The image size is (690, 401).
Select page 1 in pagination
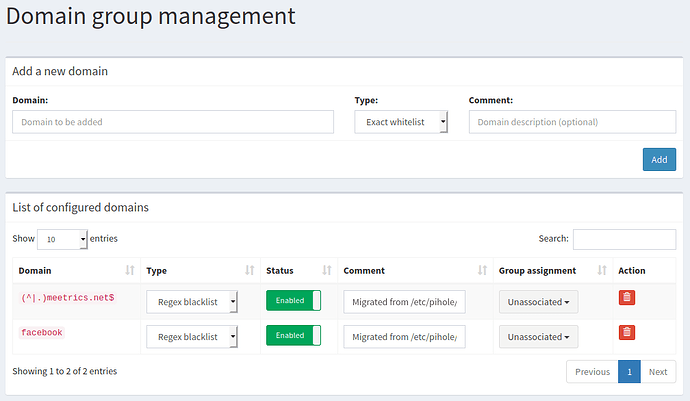(629, 371)
